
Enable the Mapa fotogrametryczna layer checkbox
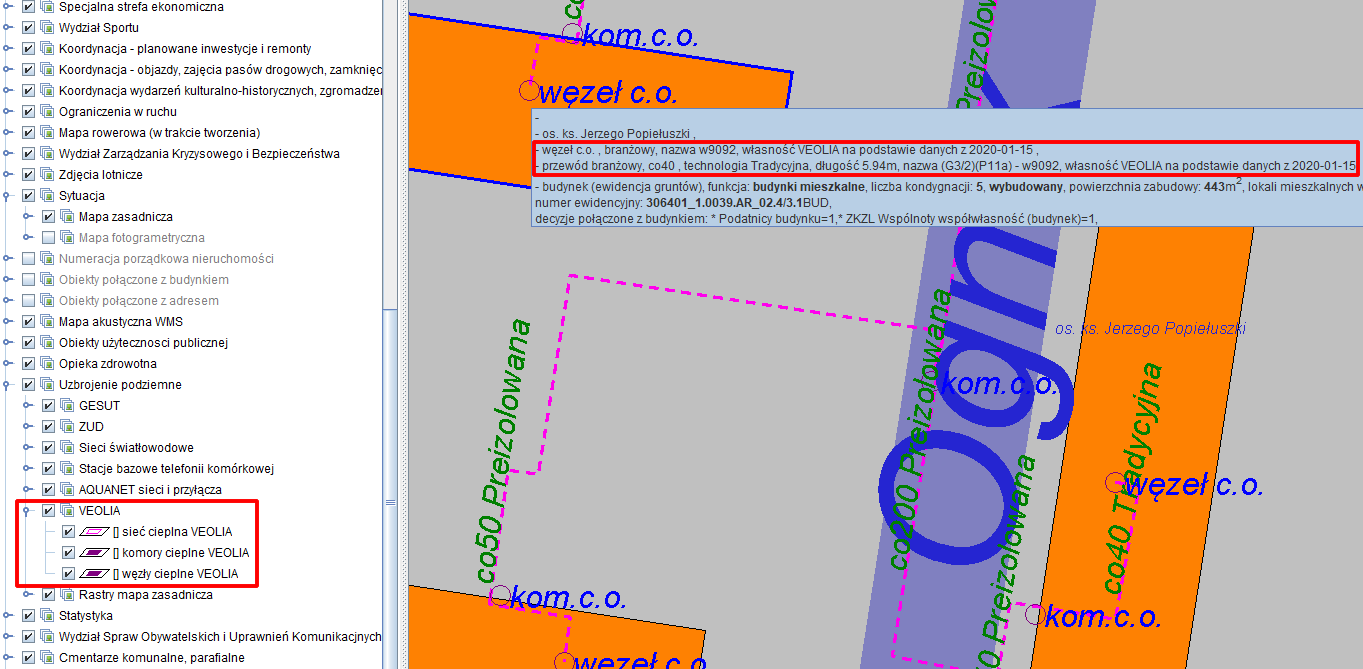click(48, 238)
